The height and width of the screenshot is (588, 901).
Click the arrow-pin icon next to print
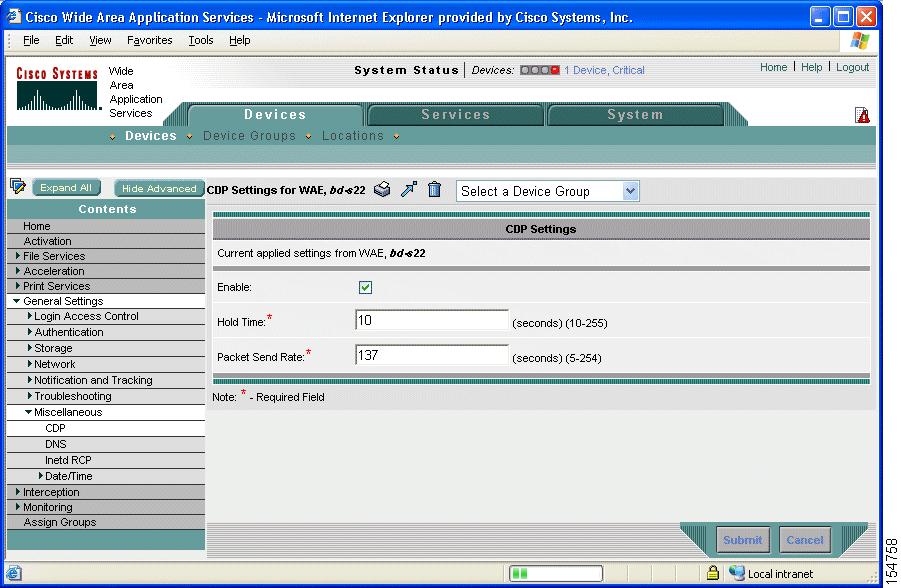click(x=409, y=189)
